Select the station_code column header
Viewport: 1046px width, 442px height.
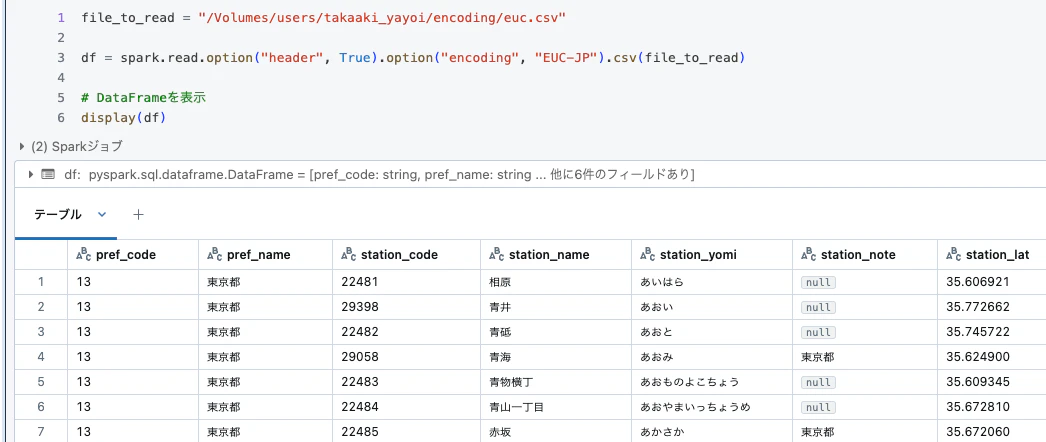tap(406, 255)
